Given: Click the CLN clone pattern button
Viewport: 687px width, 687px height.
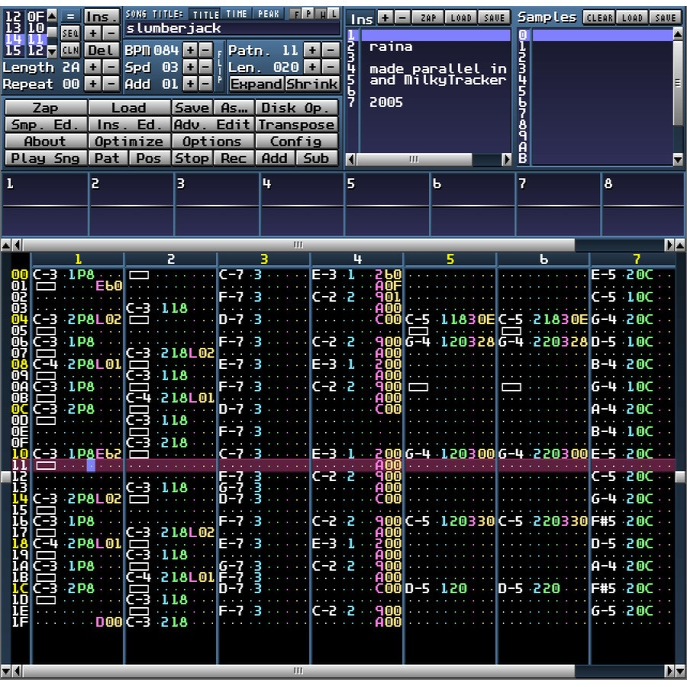Looking at the screenshot, I should [x=71, y=50].
